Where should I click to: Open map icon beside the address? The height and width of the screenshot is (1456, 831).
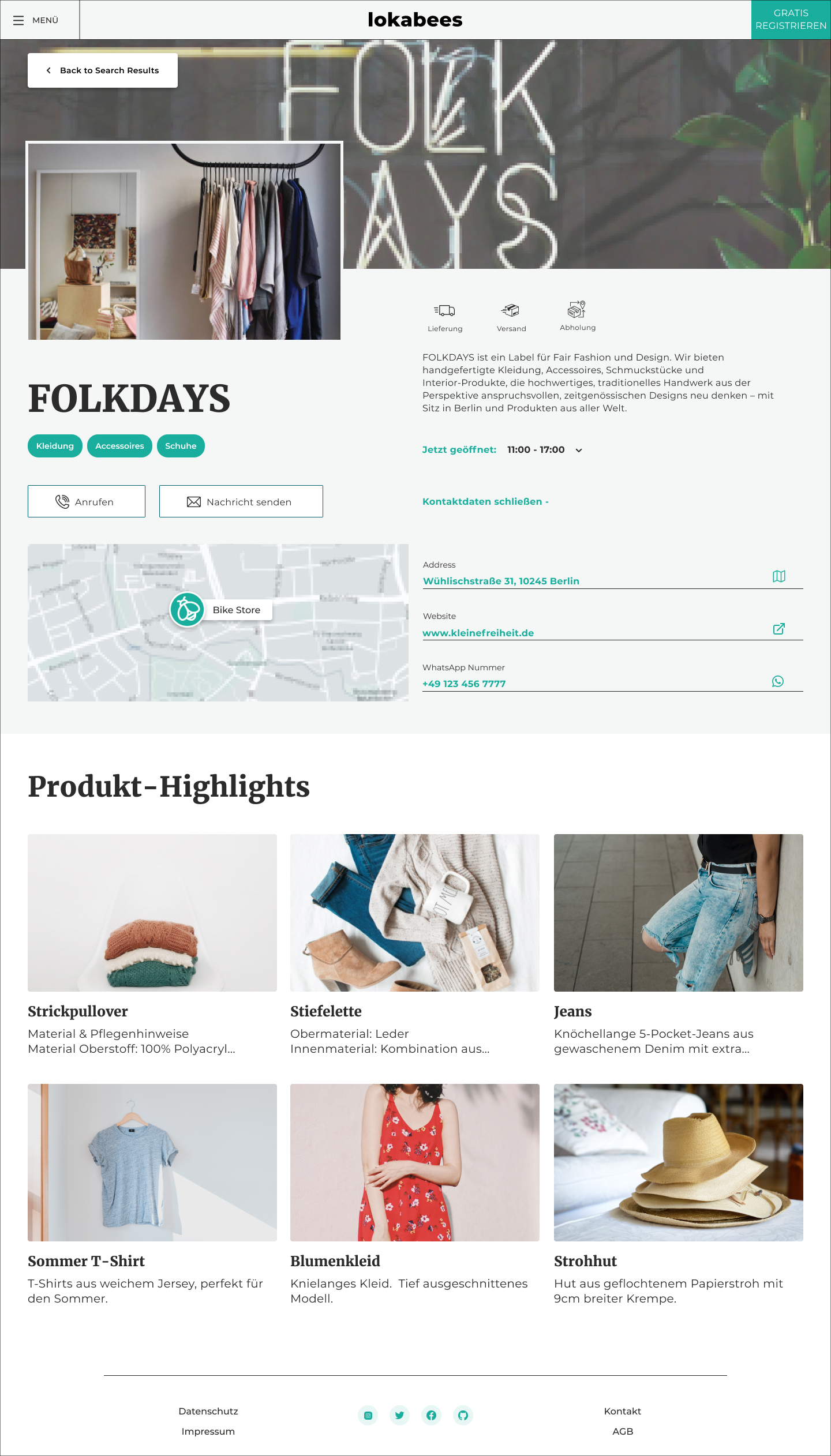point(779,576)
